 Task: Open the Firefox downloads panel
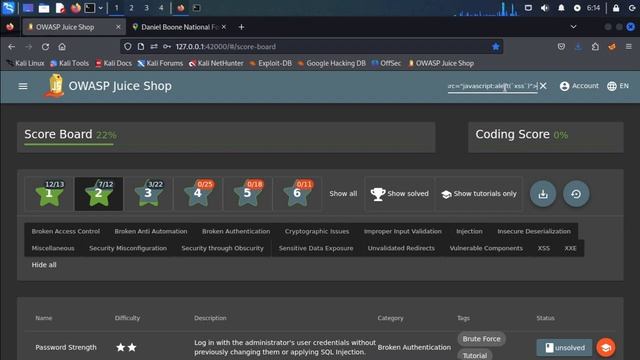tap(578, 47)
